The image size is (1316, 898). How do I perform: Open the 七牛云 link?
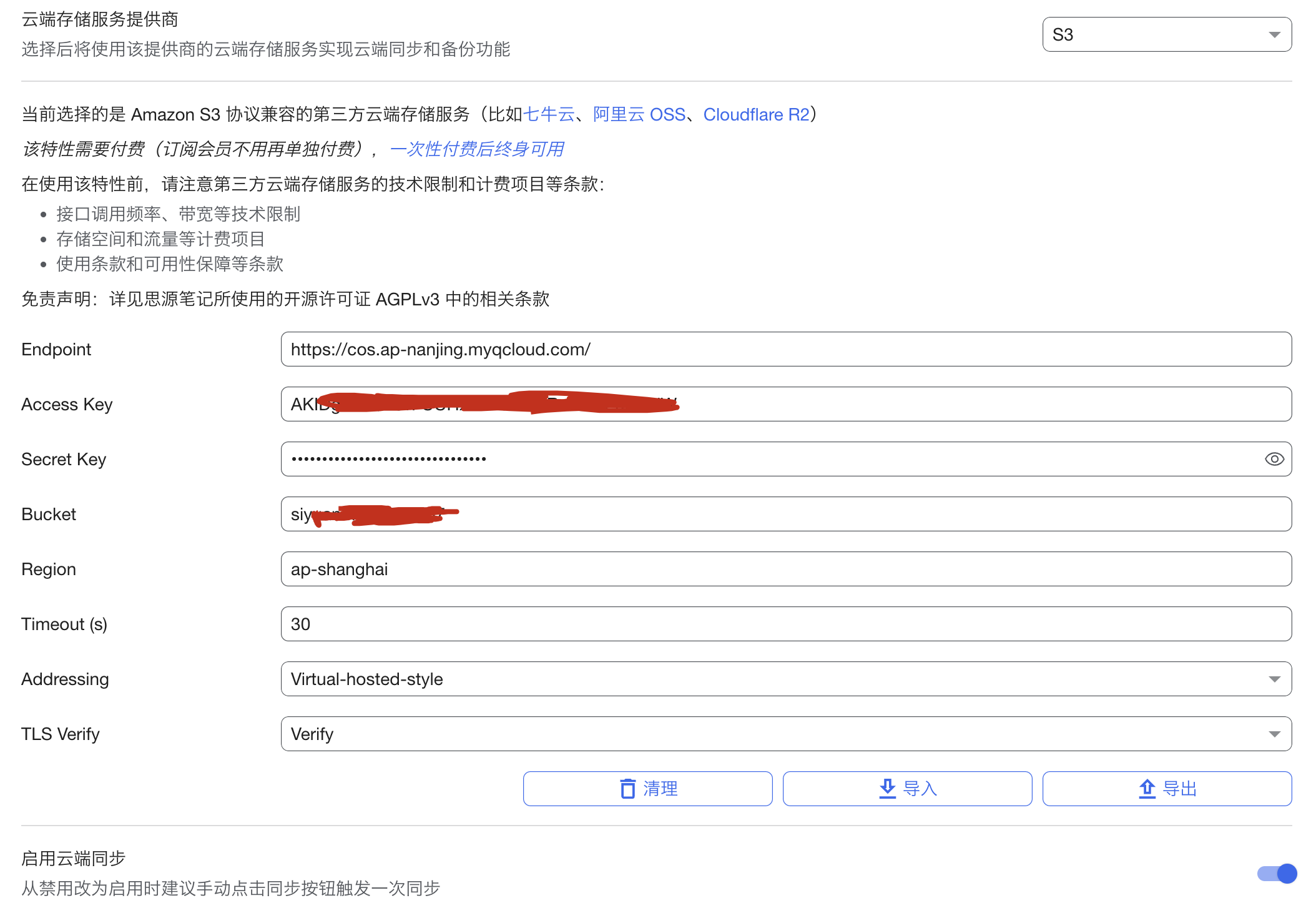click(x=548, y=114)
